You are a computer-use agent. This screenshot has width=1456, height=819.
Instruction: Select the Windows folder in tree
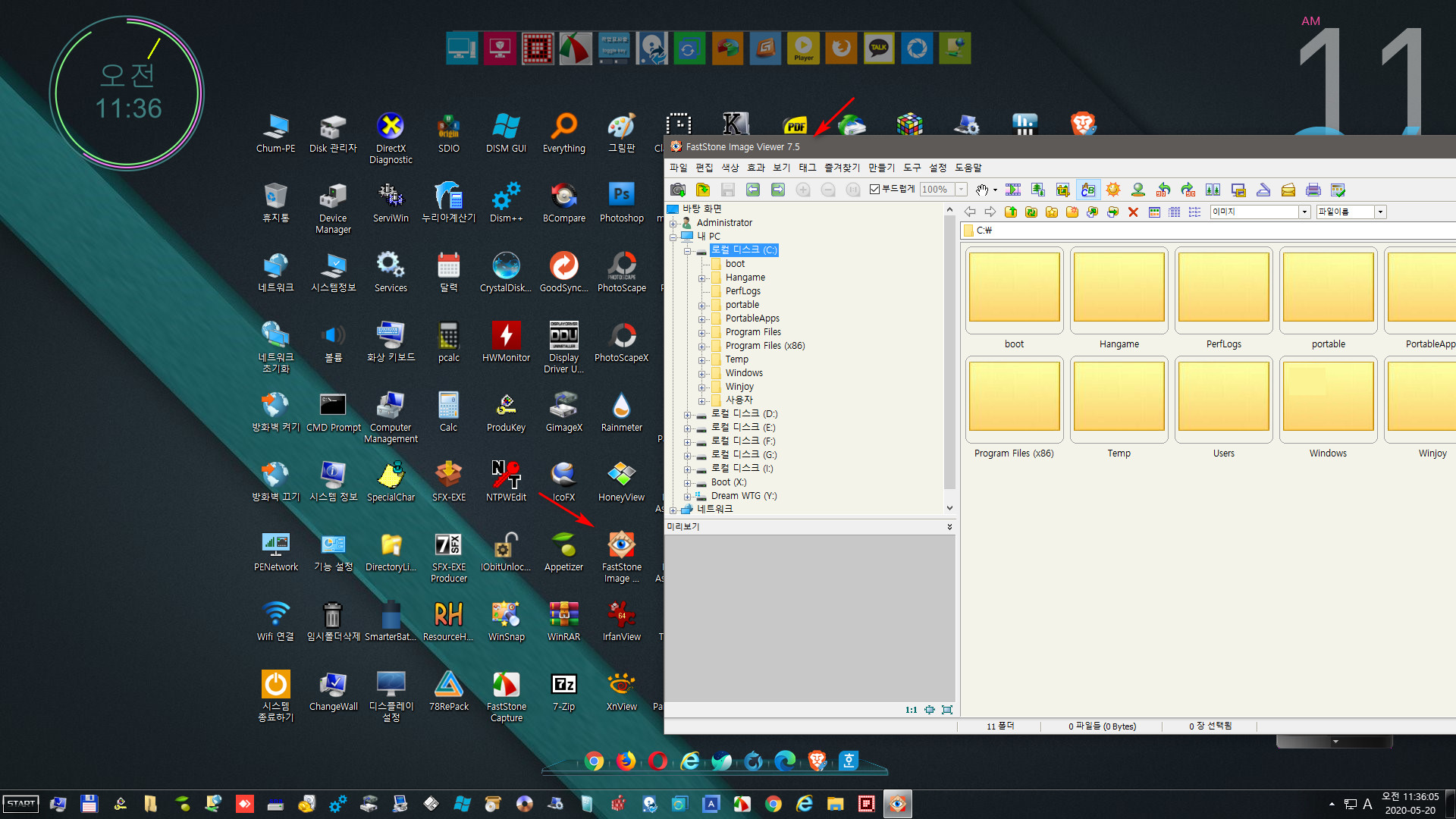pyautogui.click(x=744, y=373)
